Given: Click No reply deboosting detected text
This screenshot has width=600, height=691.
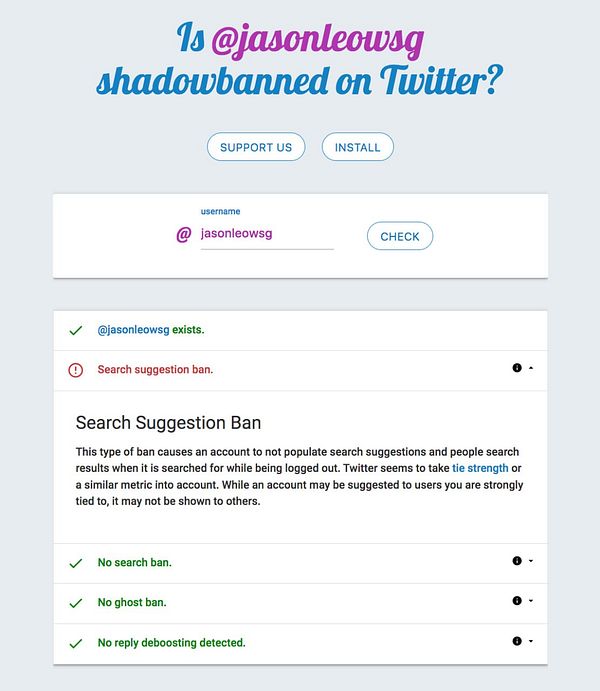Looking at the screenshot, I should [171, 643].
